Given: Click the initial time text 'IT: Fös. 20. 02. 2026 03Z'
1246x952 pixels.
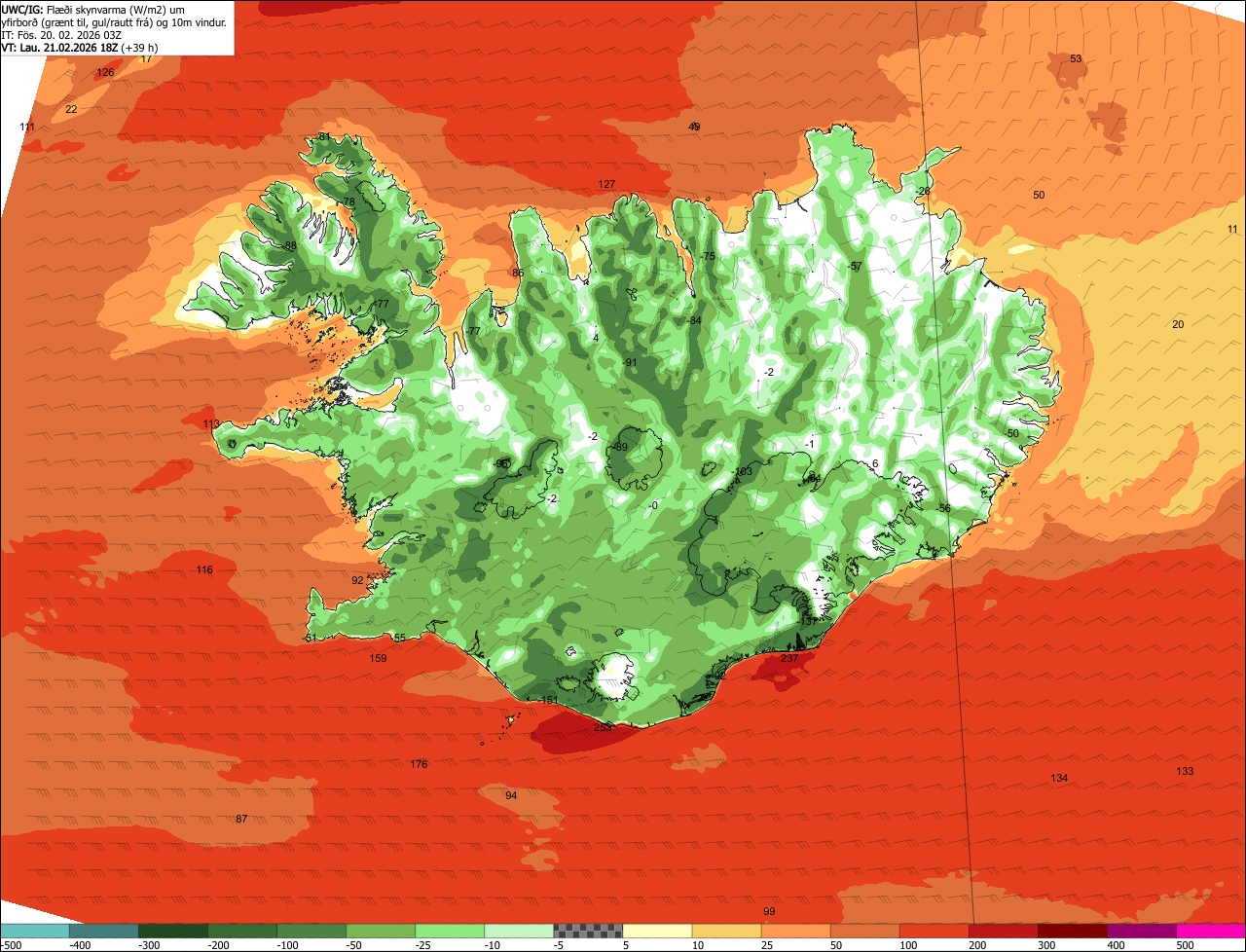Looking at the screenshot, I should click(61, 35).
